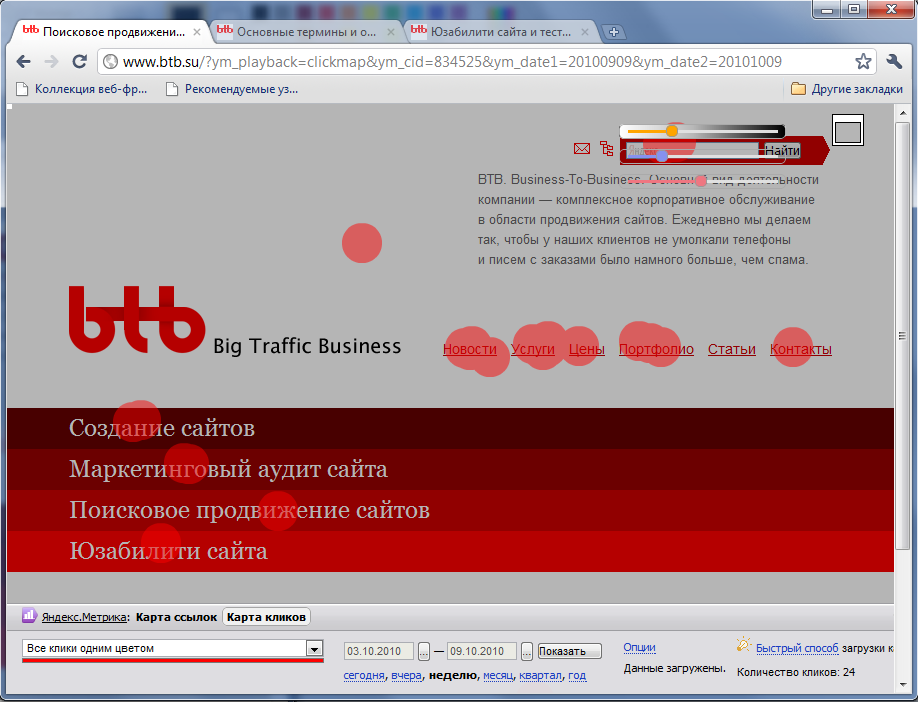Open the Опции link
Viewport: 918px width, 702px height.
tap(639, 648)
